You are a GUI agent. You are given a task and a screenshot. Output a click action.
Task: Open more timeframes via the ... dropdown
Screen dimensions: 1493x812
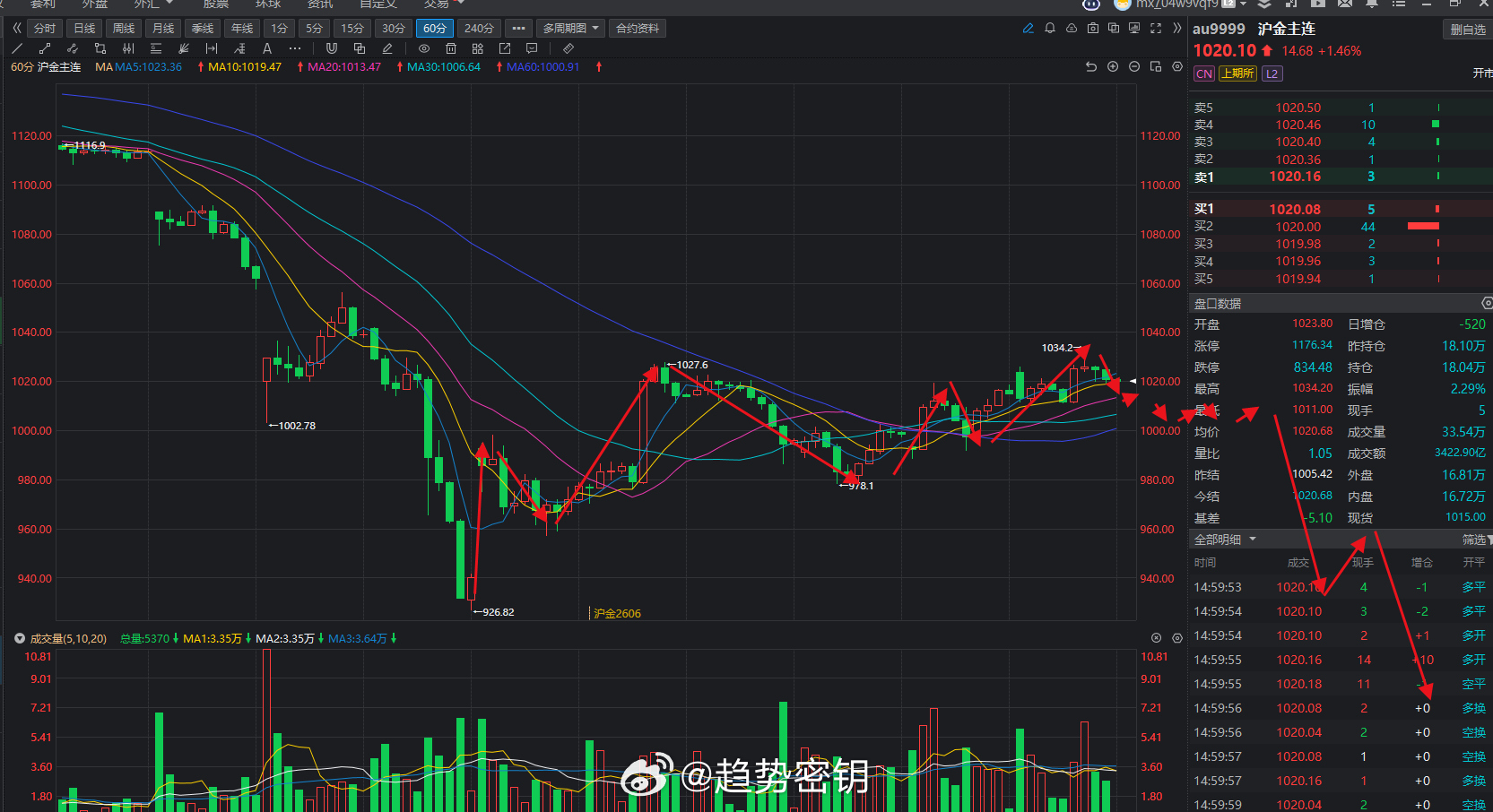click(518, 28)
